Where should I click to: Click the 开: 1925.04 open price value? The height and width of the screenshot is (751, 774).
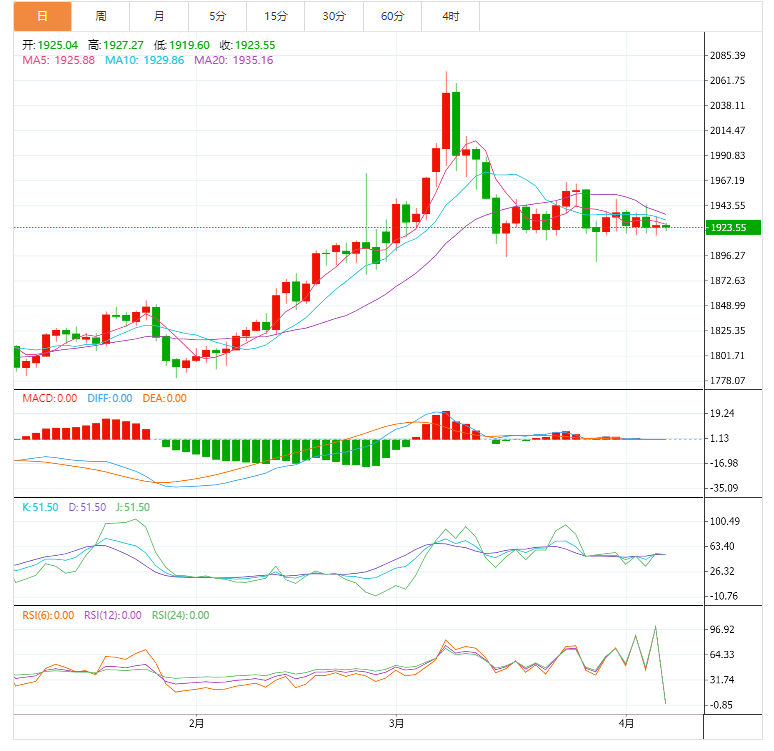point(50,45)
